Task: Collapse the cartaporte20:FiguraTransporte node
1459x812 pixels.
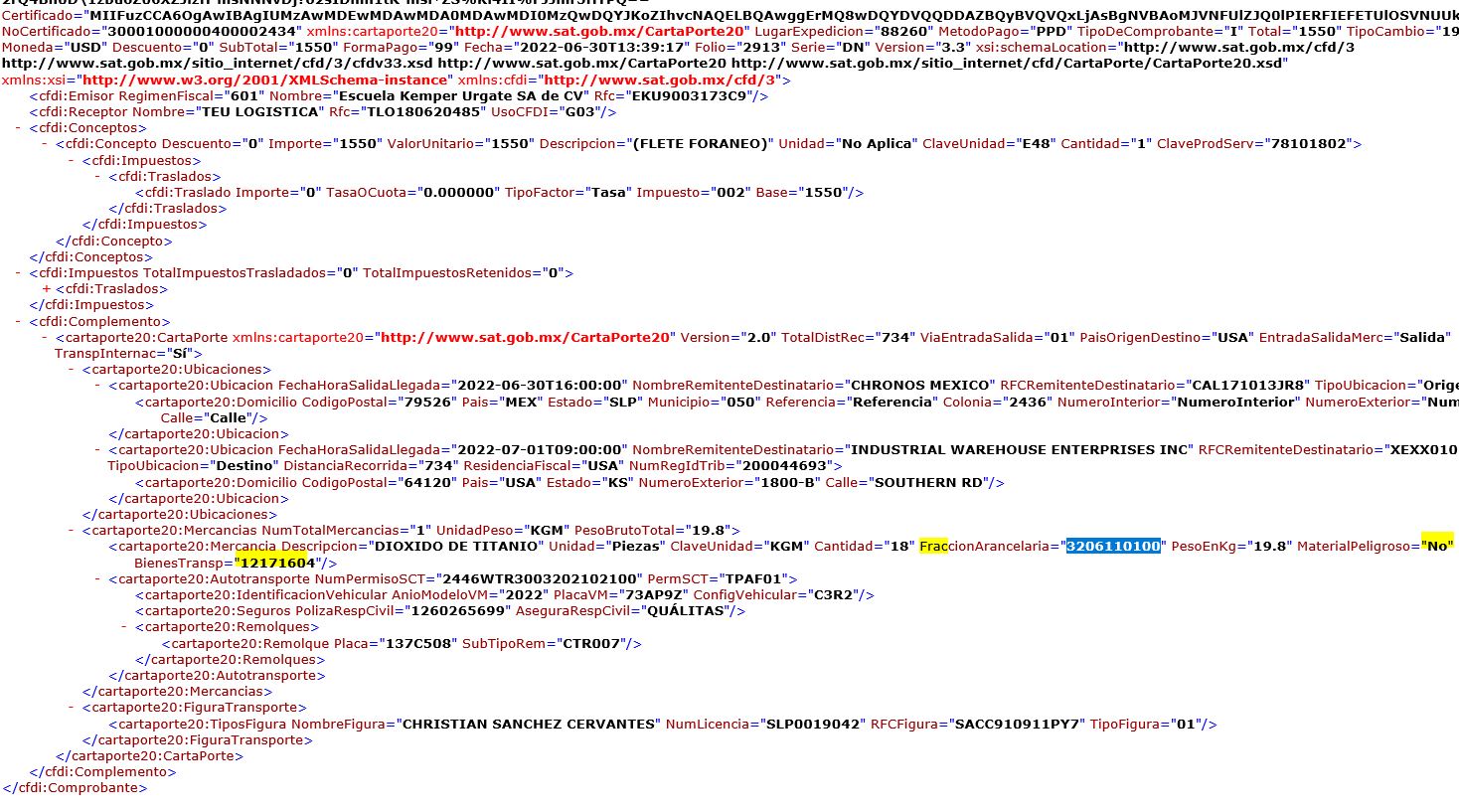Action: pos(72,708)
